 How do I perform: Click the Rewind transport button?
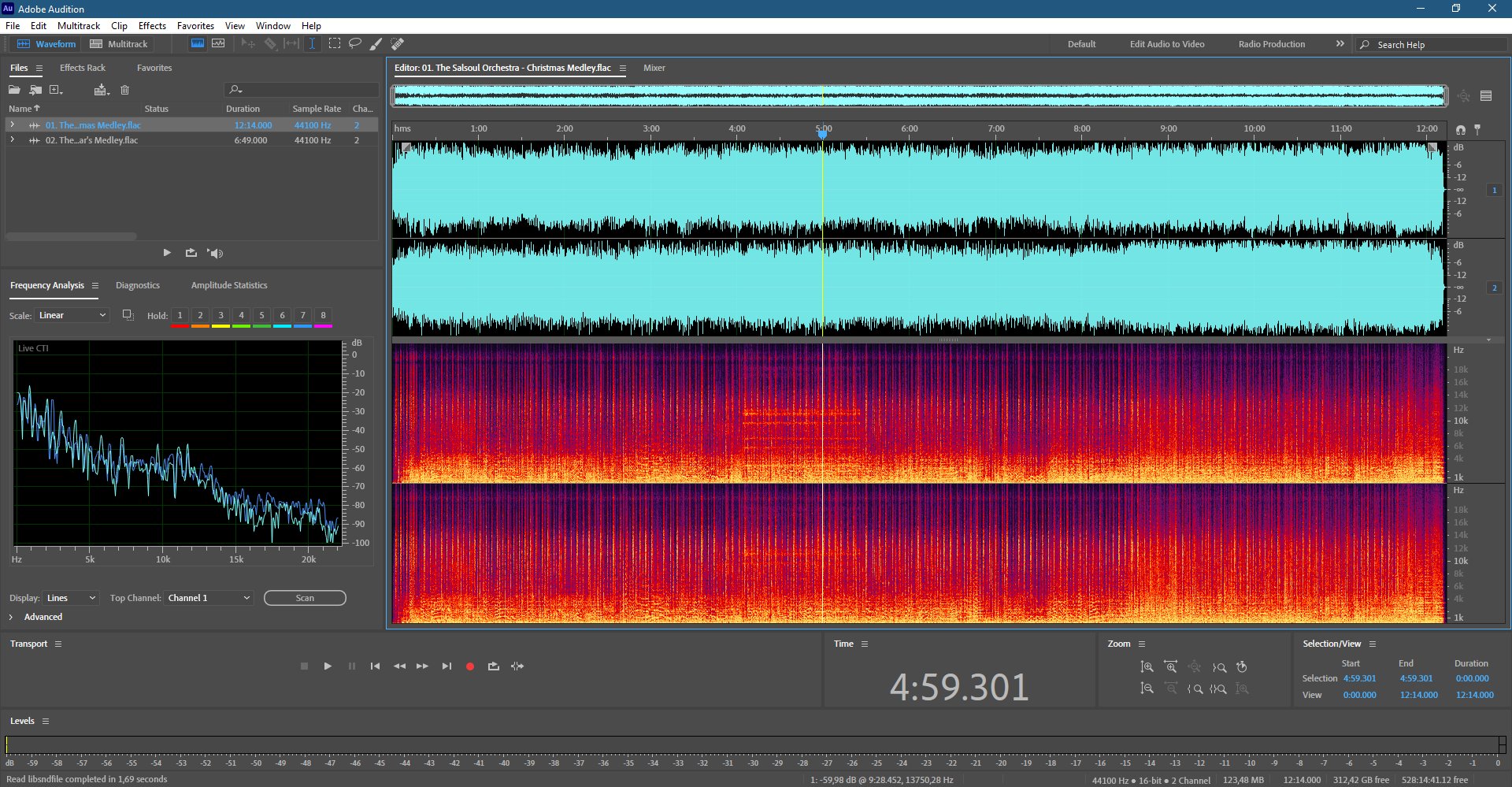(399, 666)
